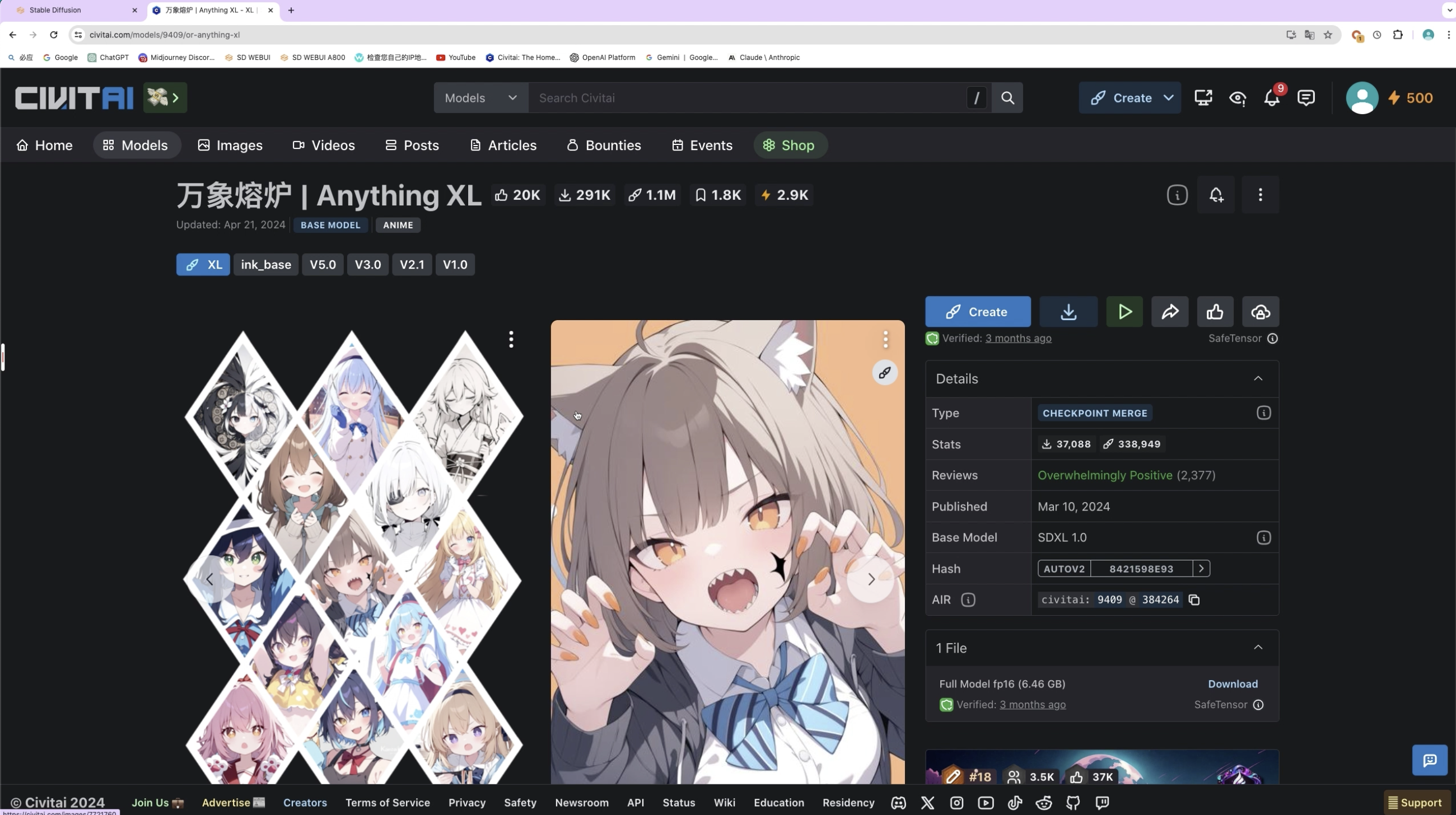Click the info icon next to Checkpoint Merge
Viewport: 1456px width, 815px height.
pos(1264,413)
